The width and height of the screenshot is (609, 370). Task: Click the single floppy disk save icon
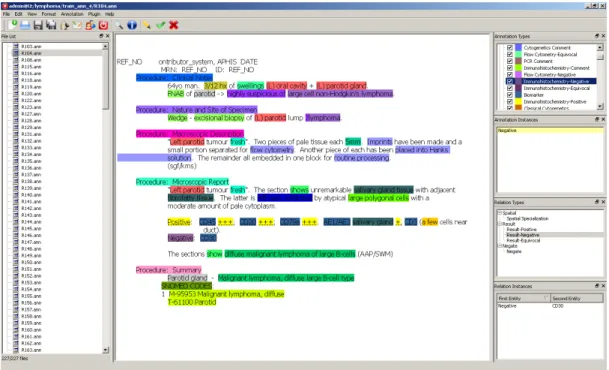pos(38,25)
